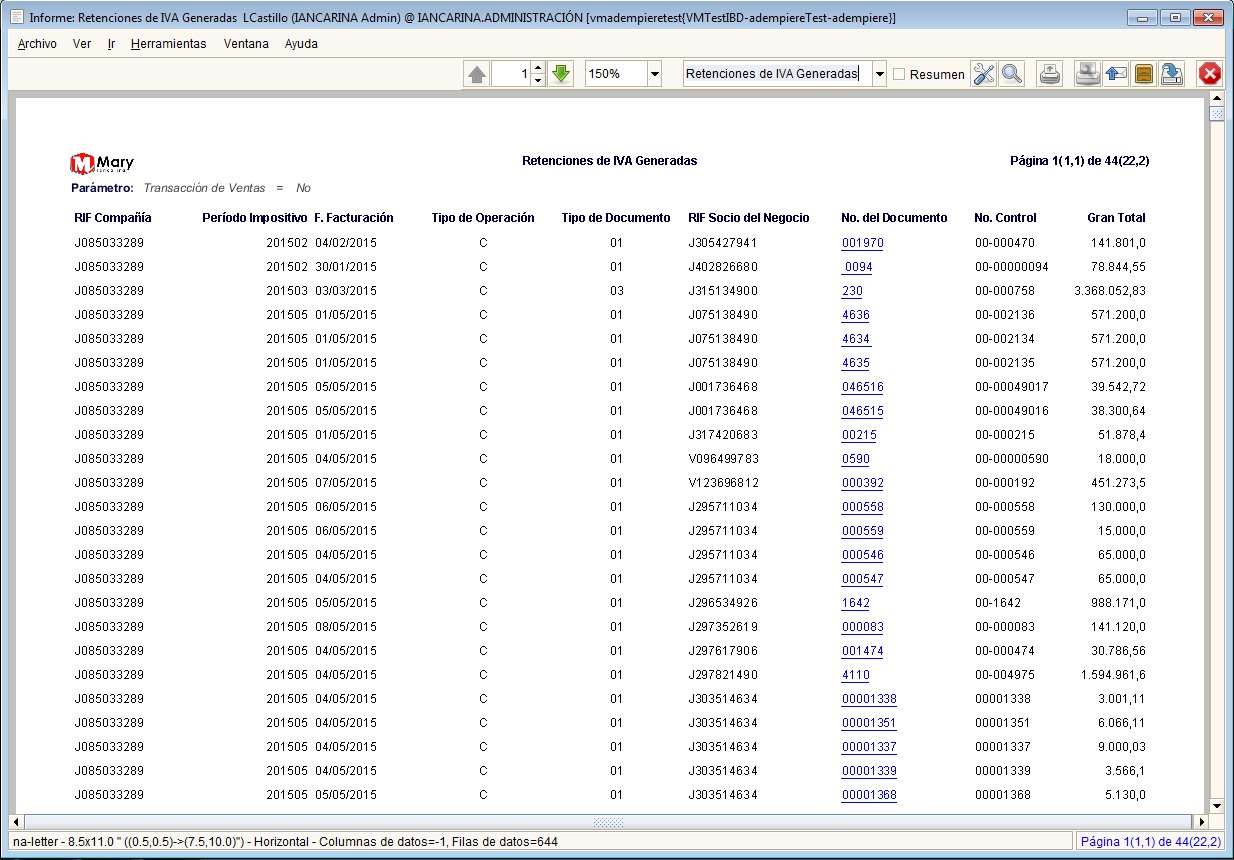Click the date 30/01/2015

pyautogui.click(x=345, y=267)
